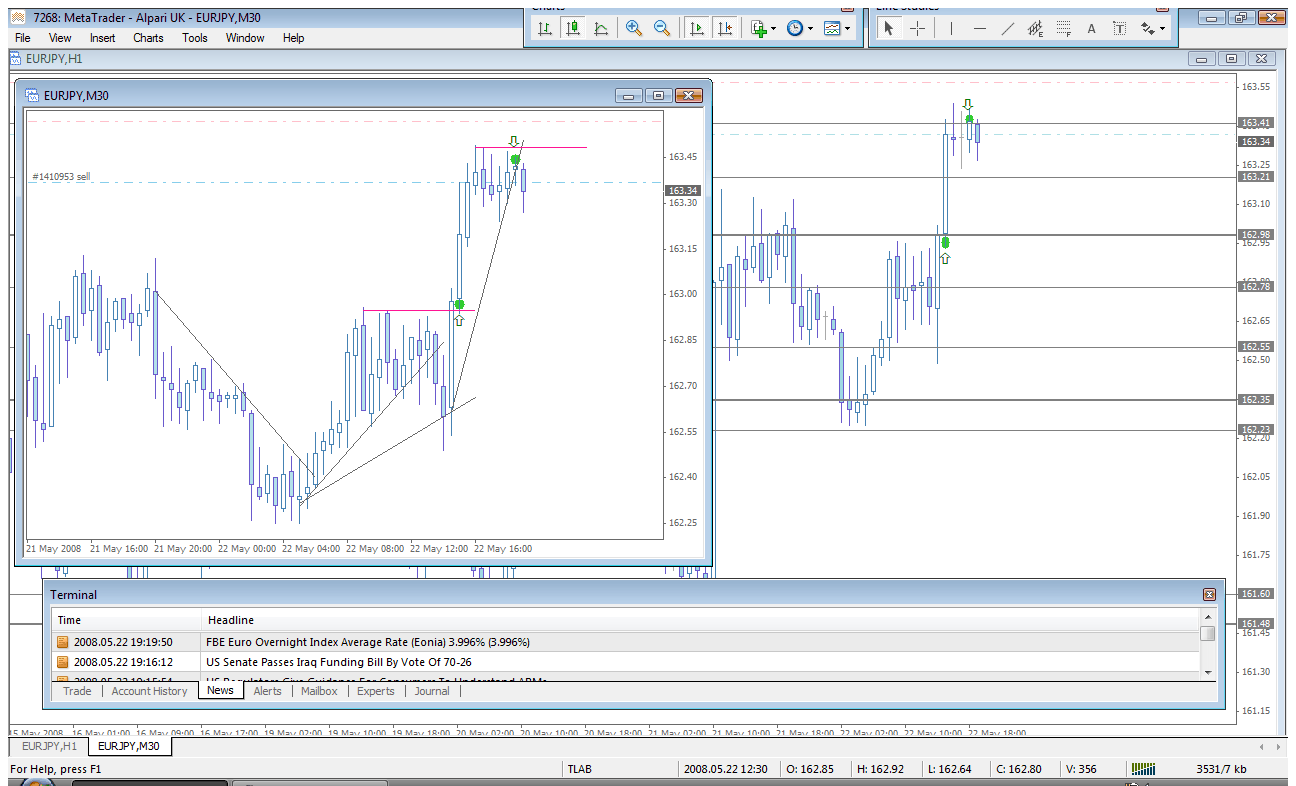Click EURJPY,H1 window title icon
1296x786 pixels.
click(16, 59)
